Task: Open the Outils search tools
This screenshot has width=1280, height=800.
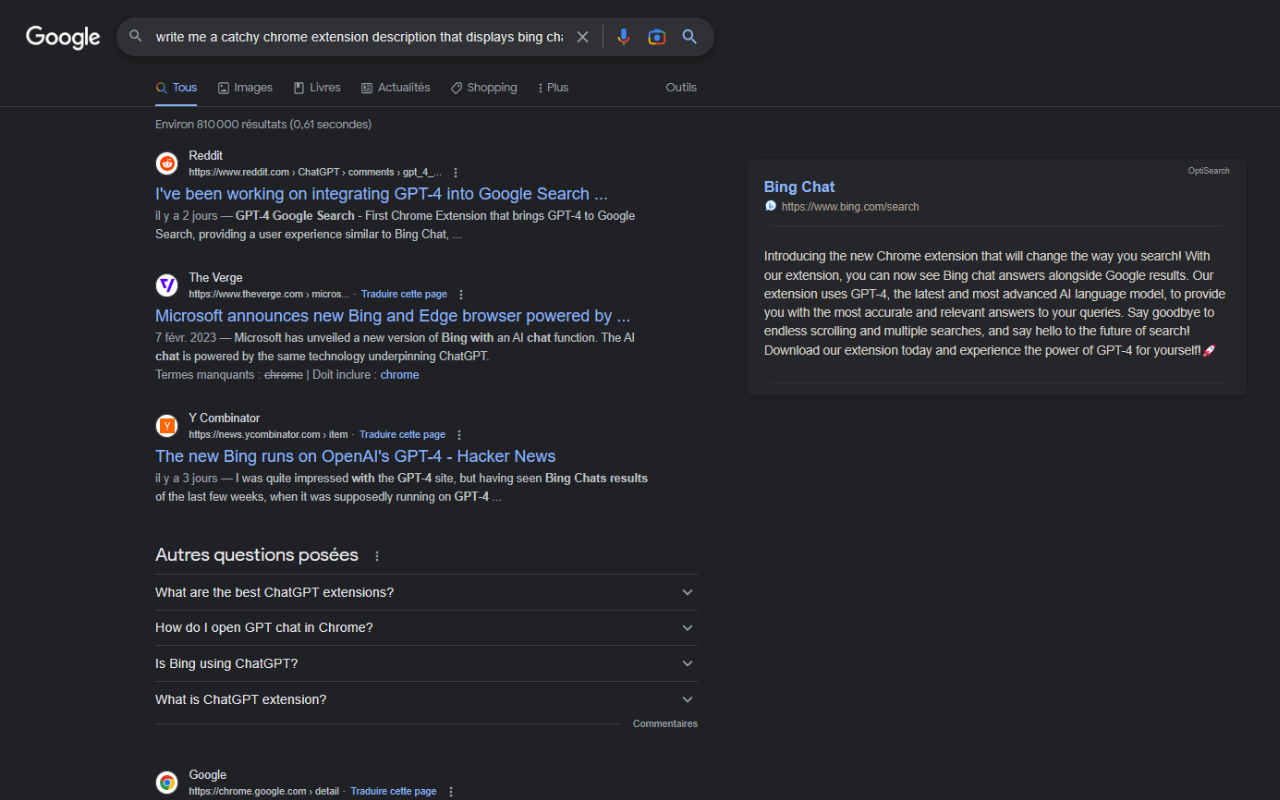Action: pyautogui.click(x=681, y=88)
